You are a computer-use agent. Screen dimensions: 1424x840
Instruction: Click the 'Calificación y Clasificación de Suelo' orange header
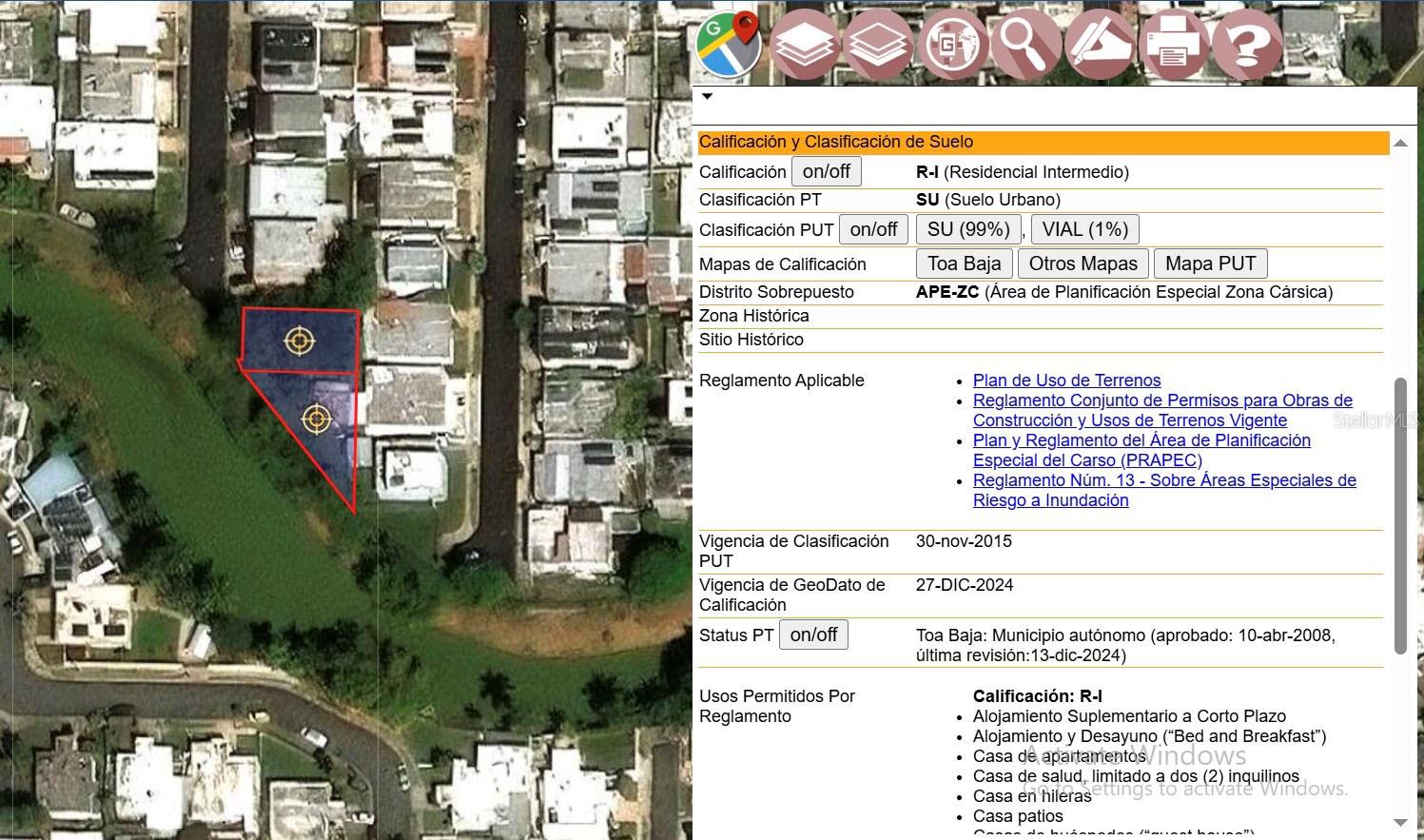[x=1044, y=143]
